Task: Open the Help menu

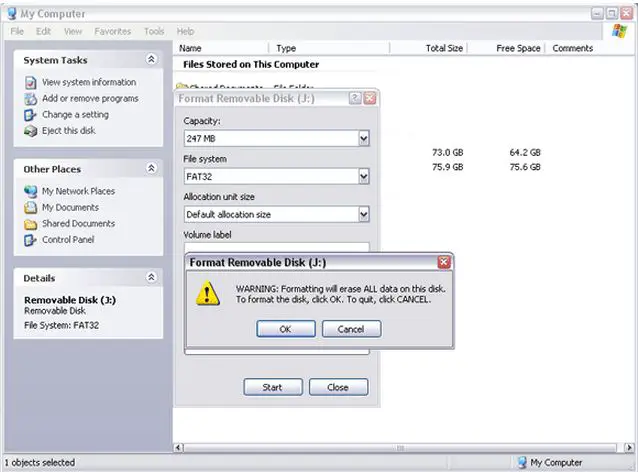Action: click(185, 31)
